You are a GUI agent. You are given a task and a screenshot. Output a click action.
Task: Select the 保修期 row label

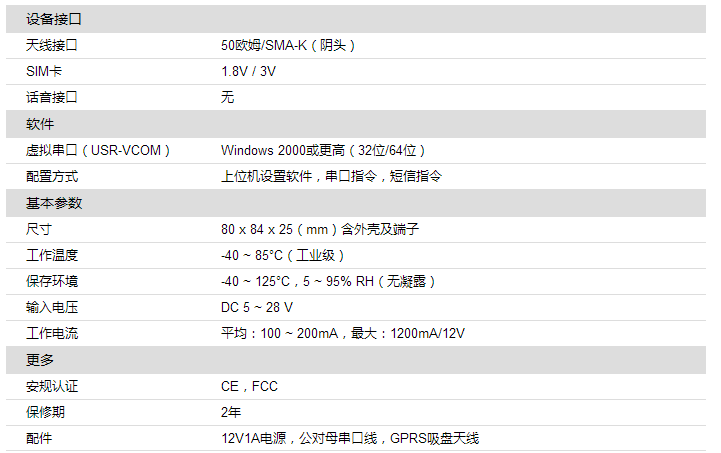point(45,412)
